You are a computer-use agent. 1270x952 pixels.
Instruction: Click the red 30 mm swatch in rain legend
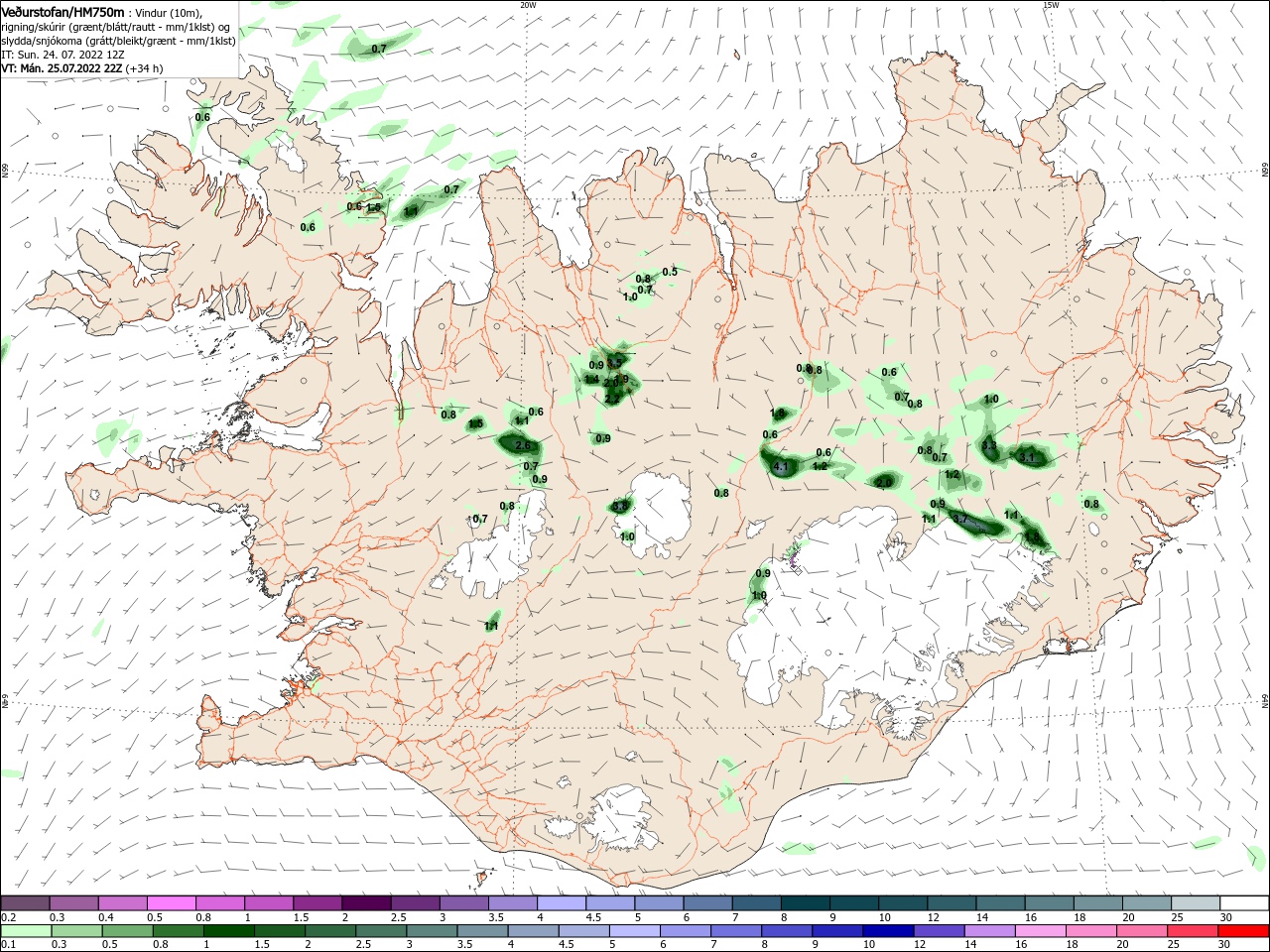(1243, 931)
